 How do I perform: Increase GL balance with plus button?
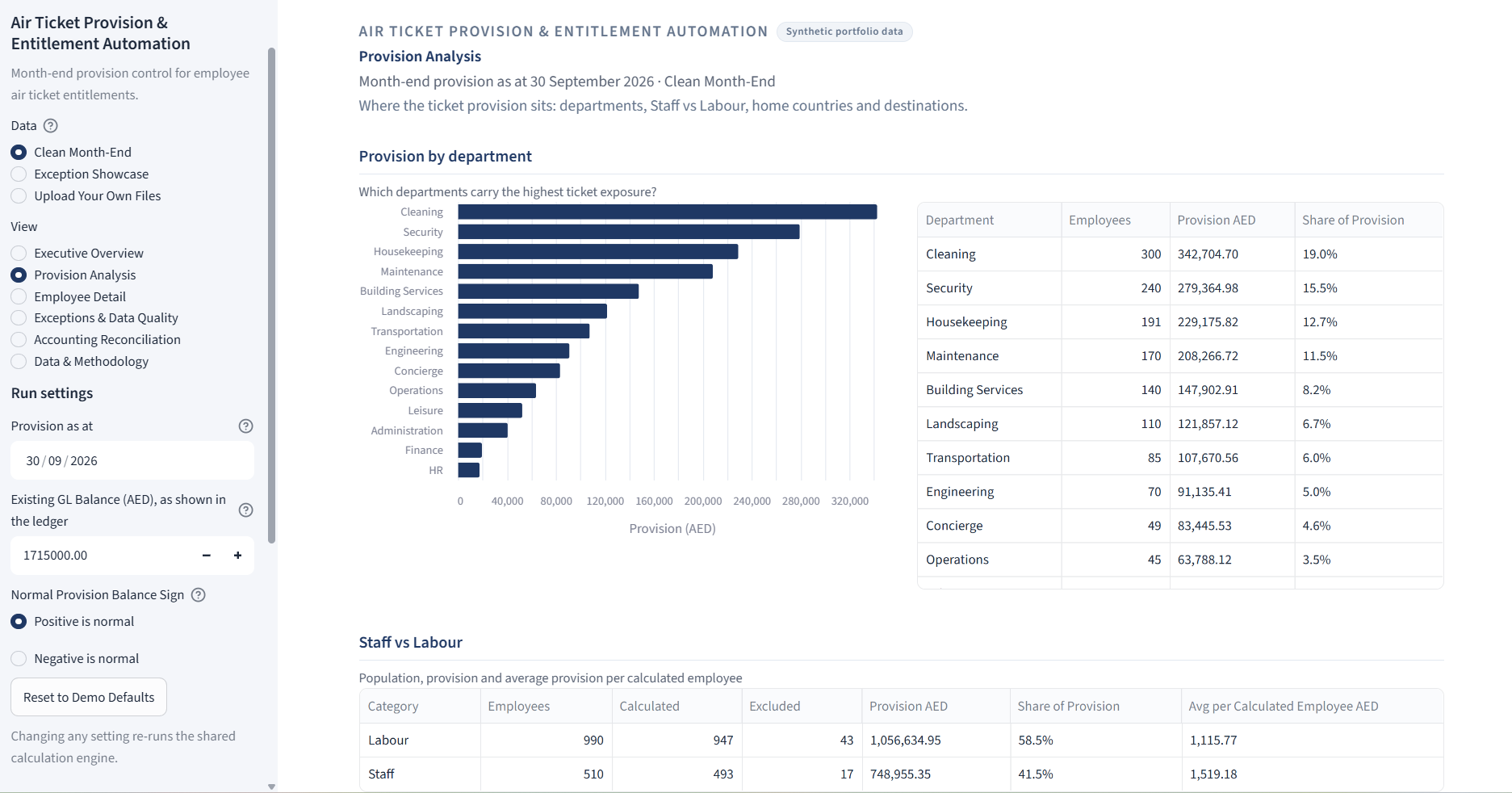(237, 556)
